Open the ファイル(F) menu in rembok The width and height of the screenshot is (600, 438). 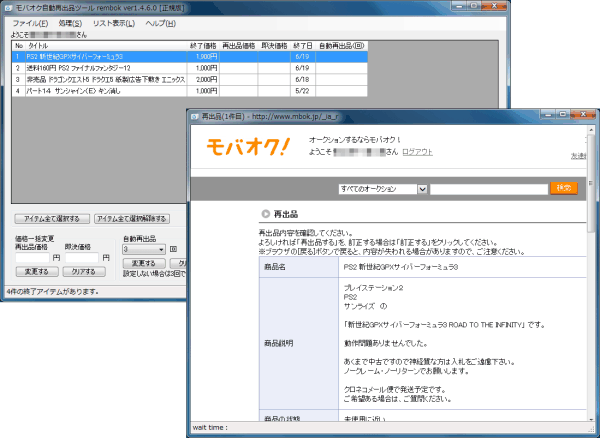30,23
